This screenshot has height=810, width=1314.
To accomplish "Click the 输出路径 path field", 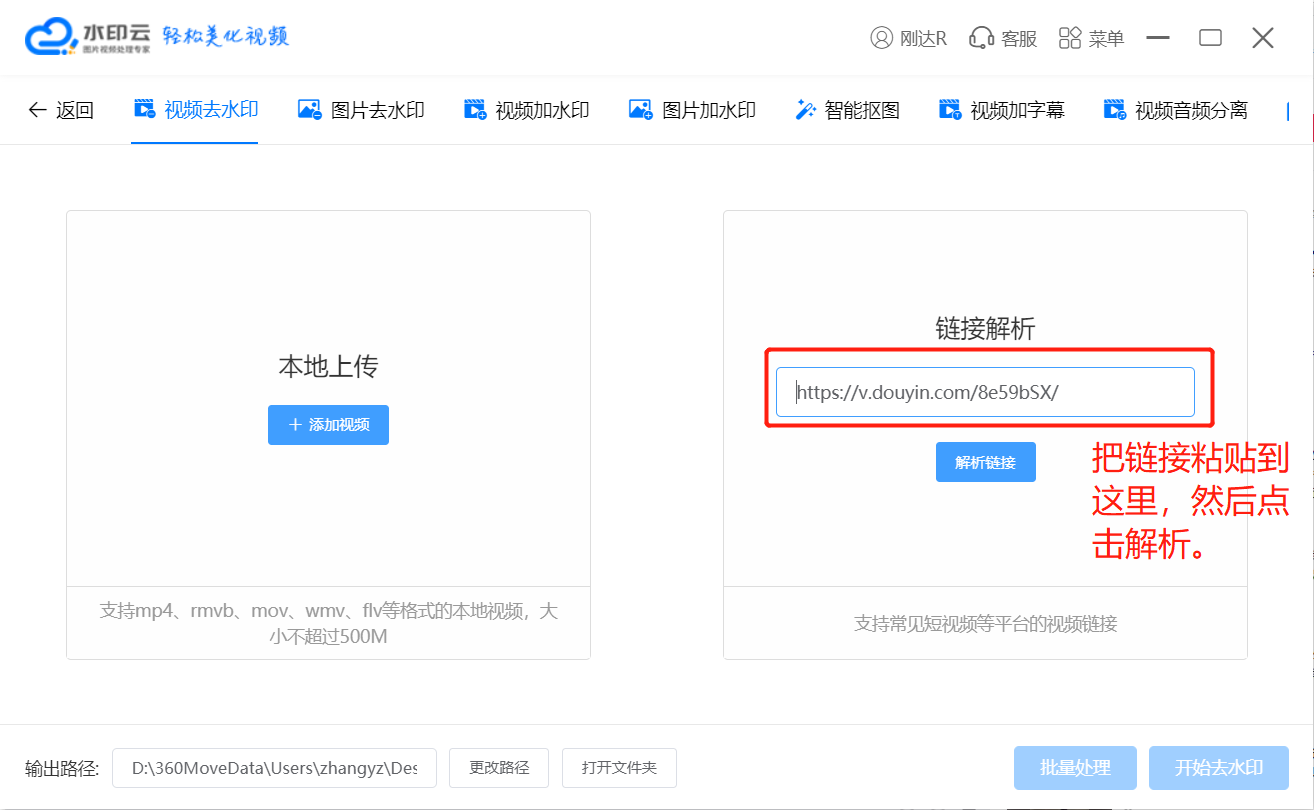I will point(274,768).
